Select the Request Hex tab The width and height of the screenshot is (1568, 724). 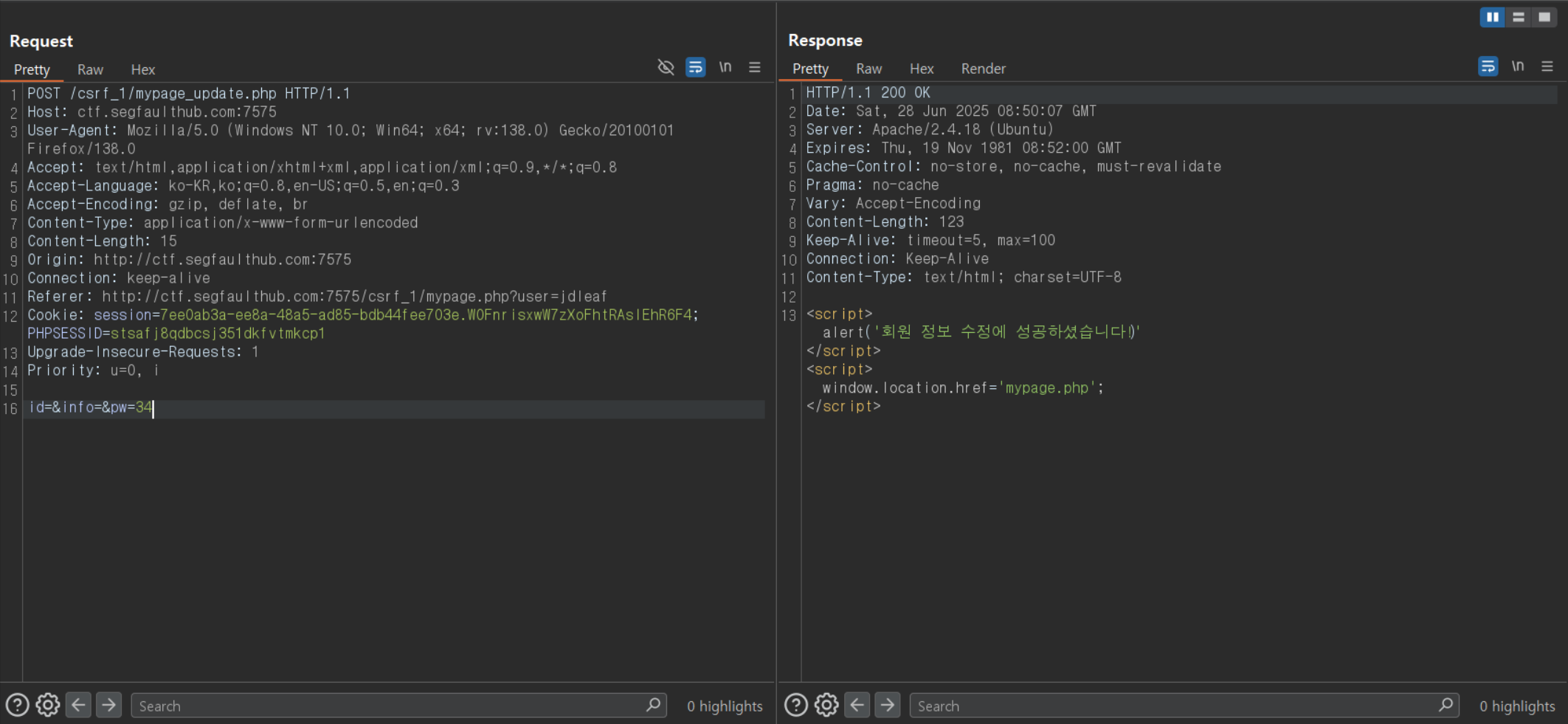tap(143, 69)
